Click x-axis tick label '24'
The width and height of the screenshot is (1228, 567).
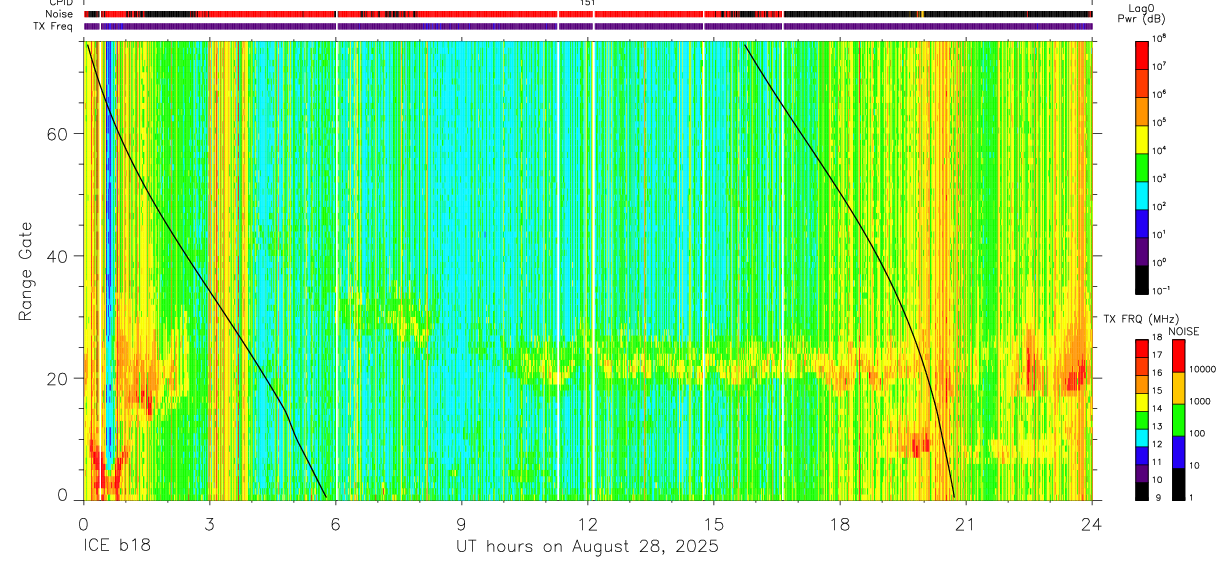click(x=1092, y=523)
